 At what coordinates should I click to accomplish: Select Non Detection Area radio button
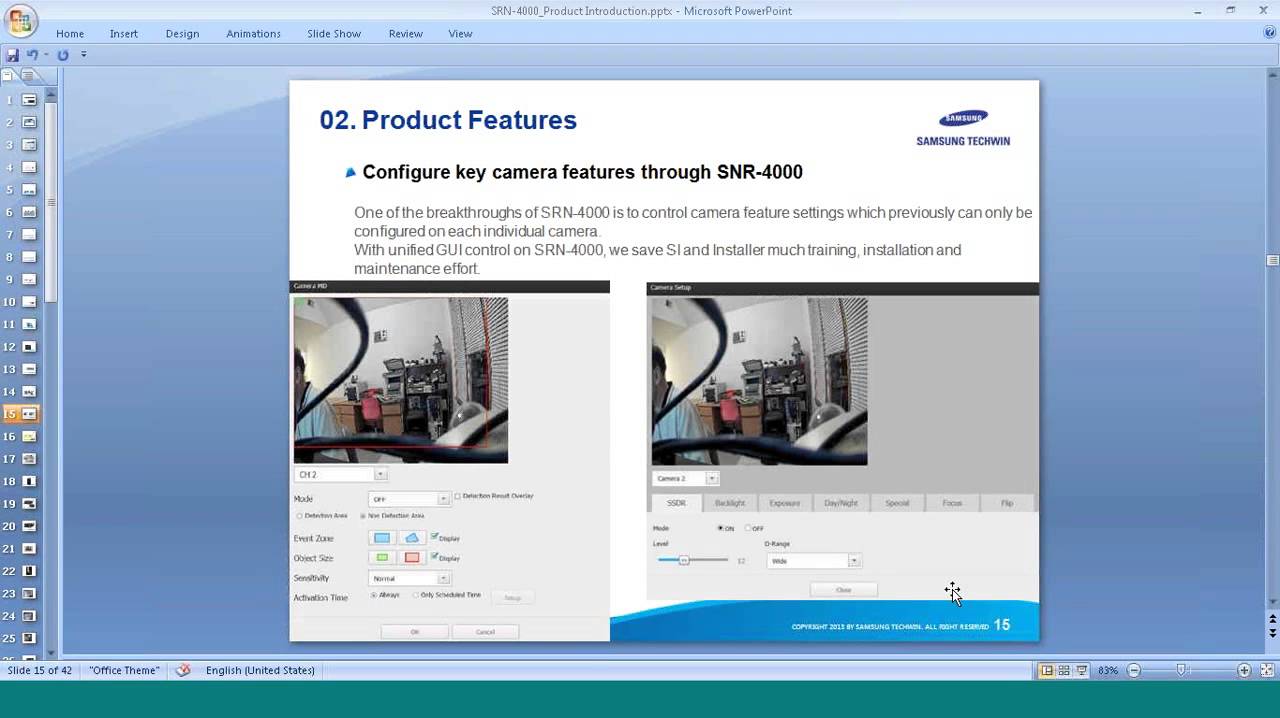point(363,516)
